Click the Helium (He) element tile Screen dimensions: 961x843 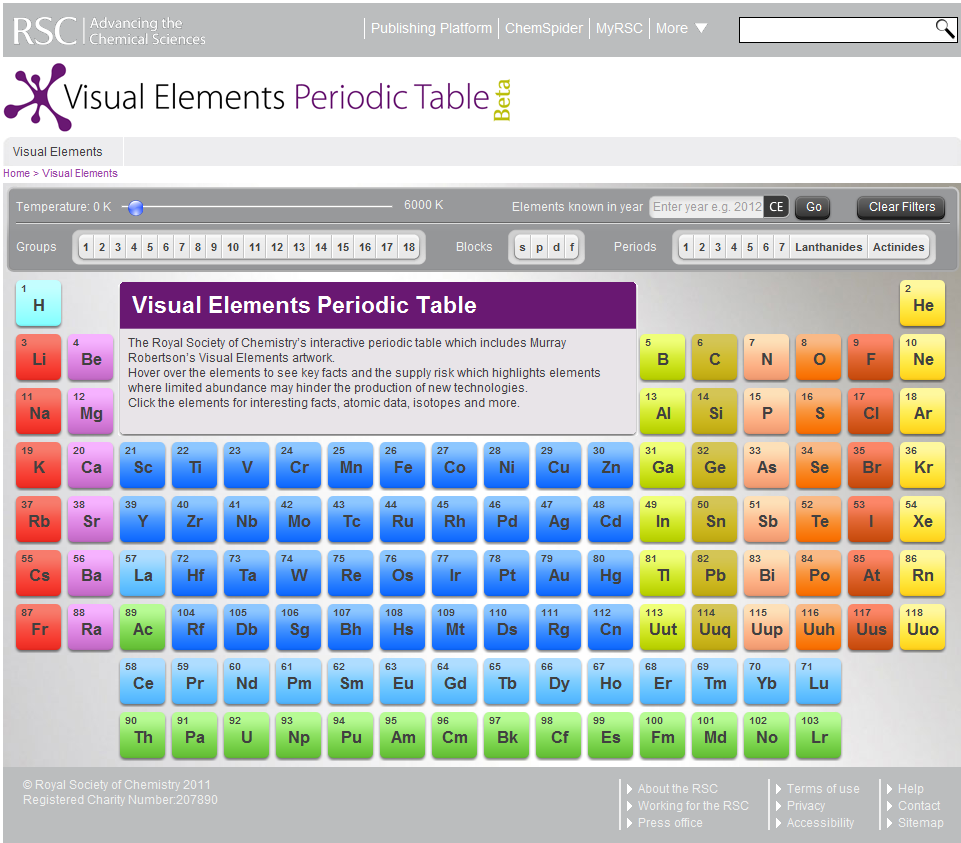coord(922,303)
